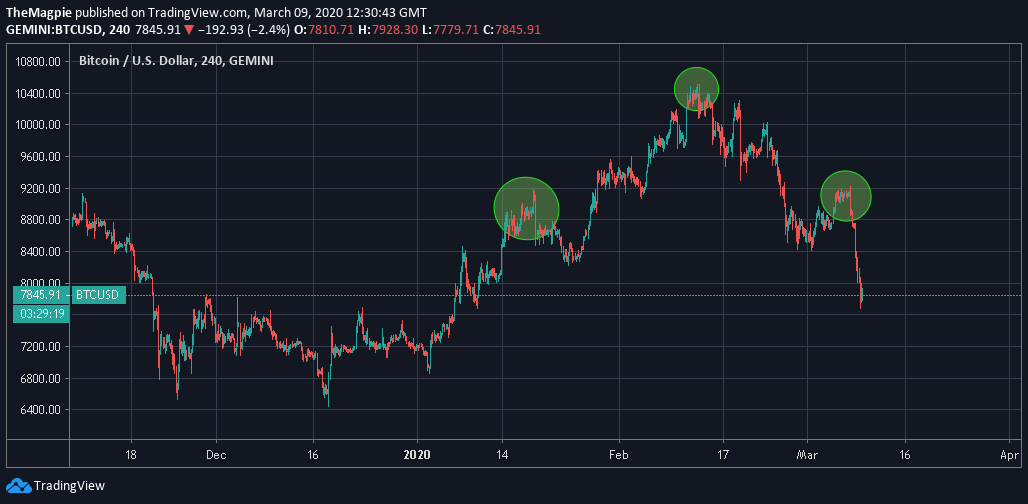Click the BTCUSD price line tag
The height and width of the screenshot is (504, 1028).
97,295
